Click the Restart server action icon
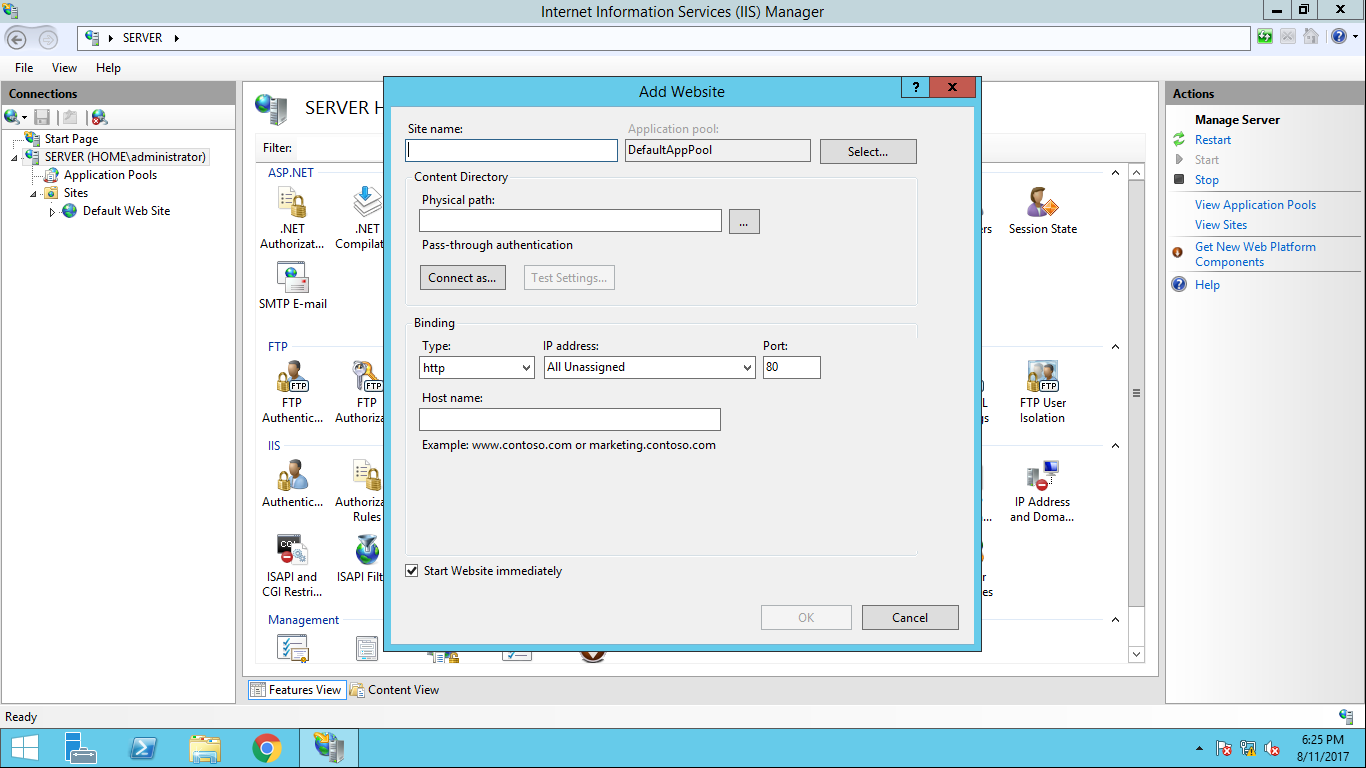The height and width of the screenshot is (768, 1366). 1179,140
